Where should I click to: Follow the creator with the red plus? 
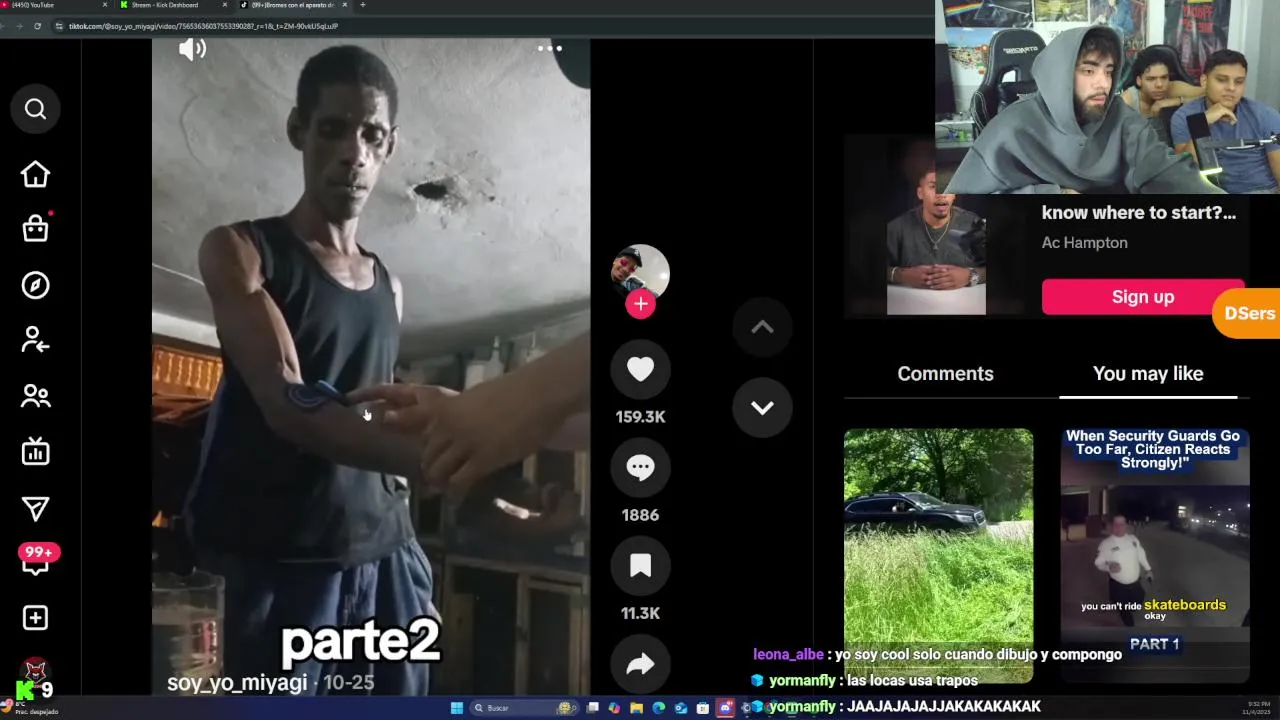pos(640,304)
